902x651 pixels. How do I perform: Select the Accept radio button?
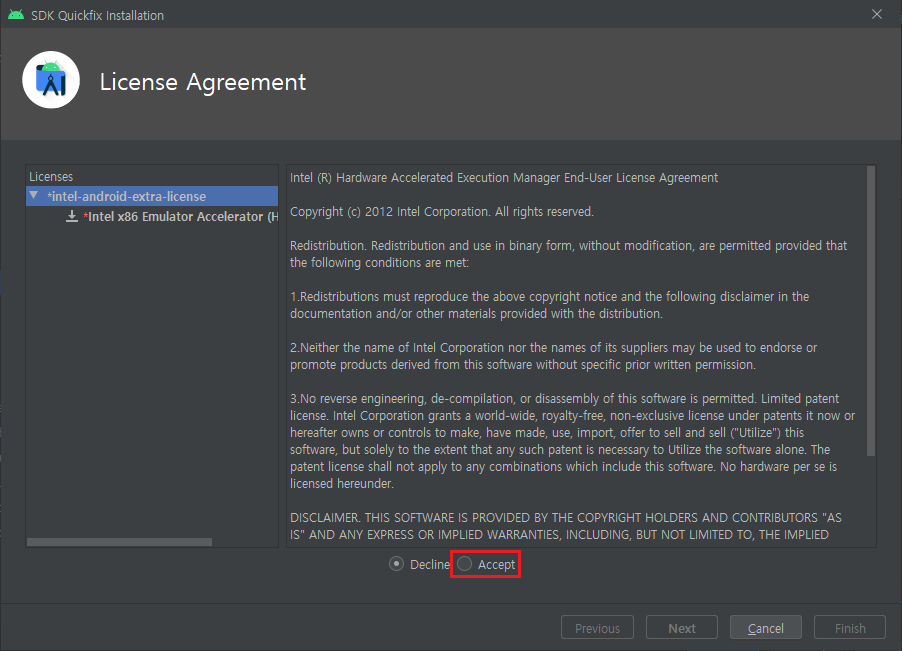pyautogui.click(x=464, y=564)
